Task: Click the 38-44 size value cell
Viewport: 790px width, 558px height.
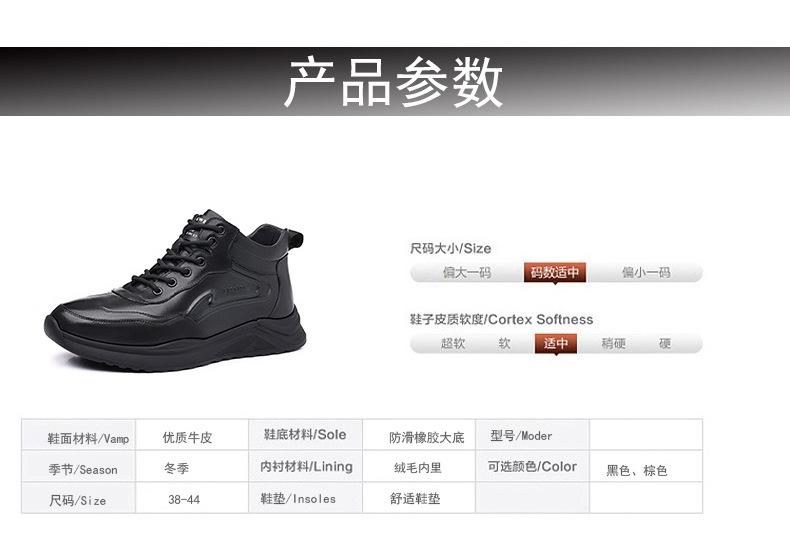Action: [x=192, y=498]
